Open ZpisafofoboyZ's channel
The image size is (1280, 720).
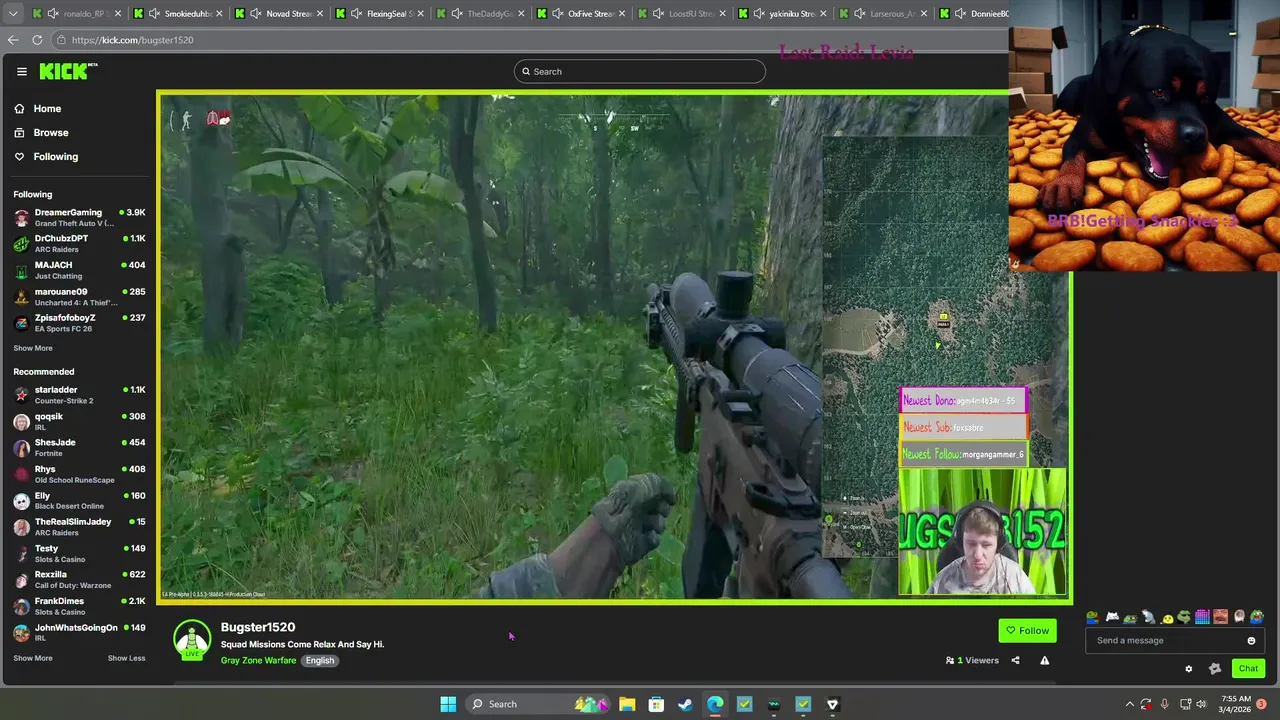79,322
